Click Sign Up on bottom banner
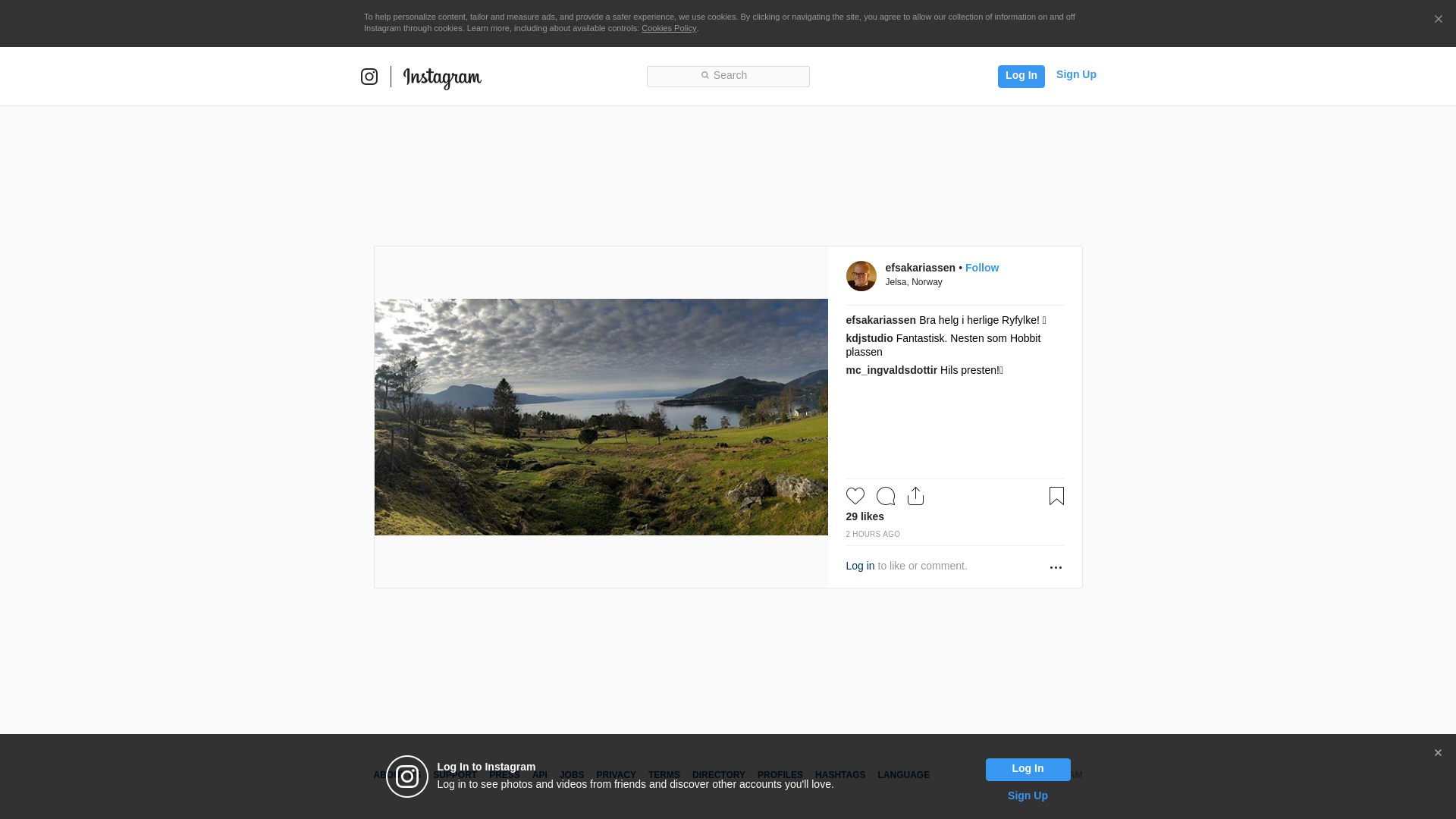The height and width of the screenshot is (819, 1456). tap(1028, 795)
